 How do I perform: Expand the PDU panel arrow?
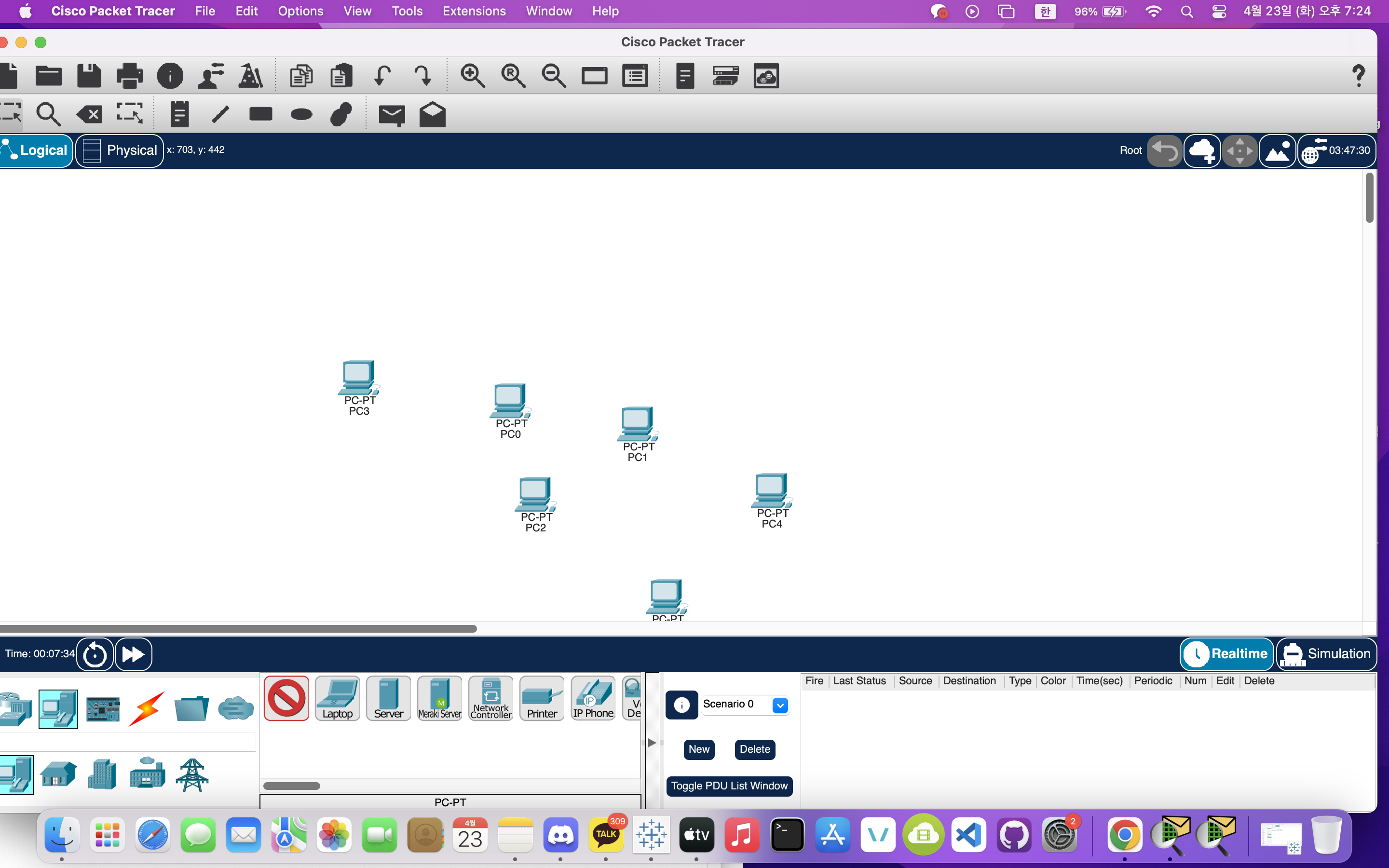[x=652, y=742]
